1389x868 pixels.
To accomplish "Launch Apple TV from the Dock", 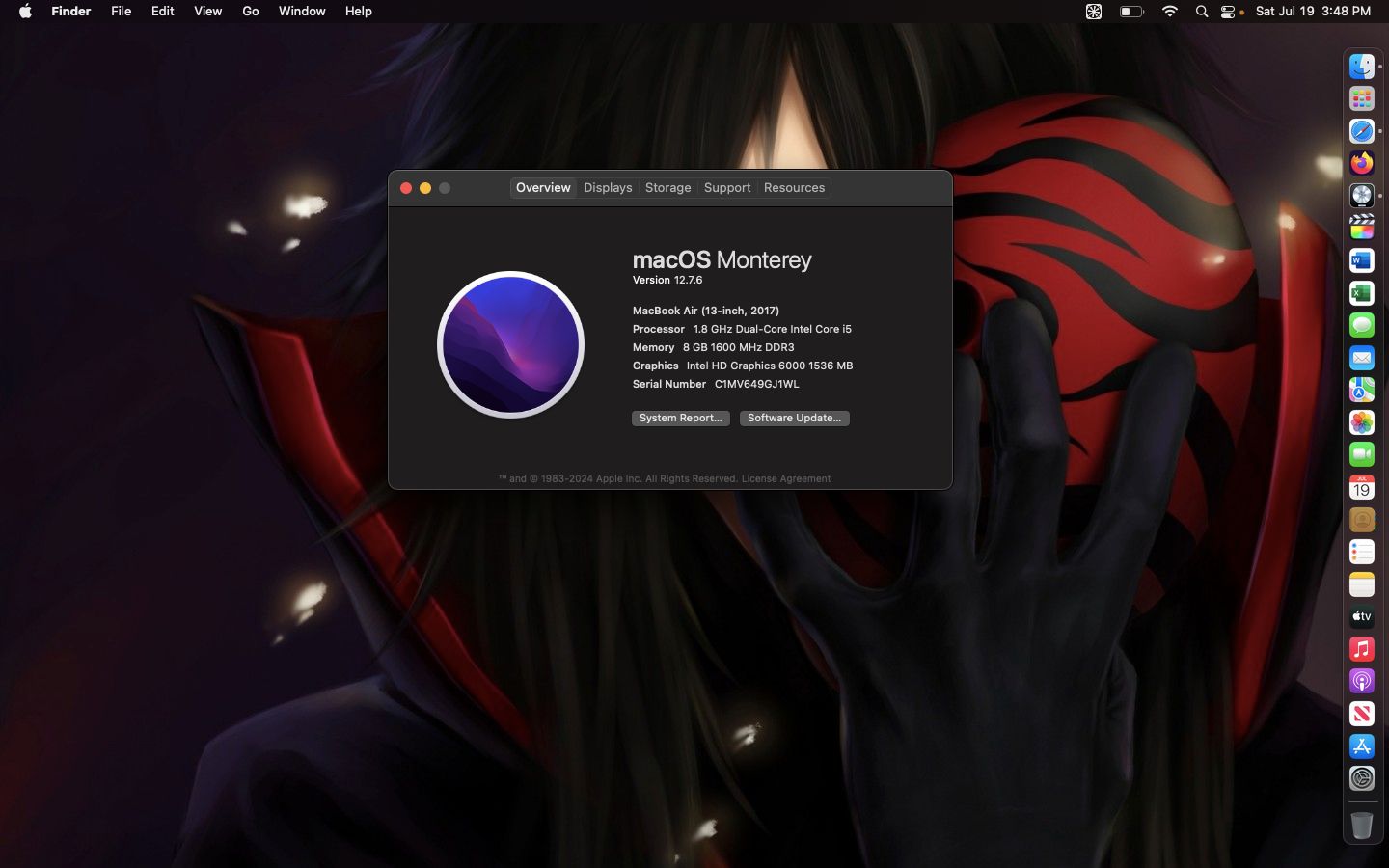I will tap(1361, 616).
